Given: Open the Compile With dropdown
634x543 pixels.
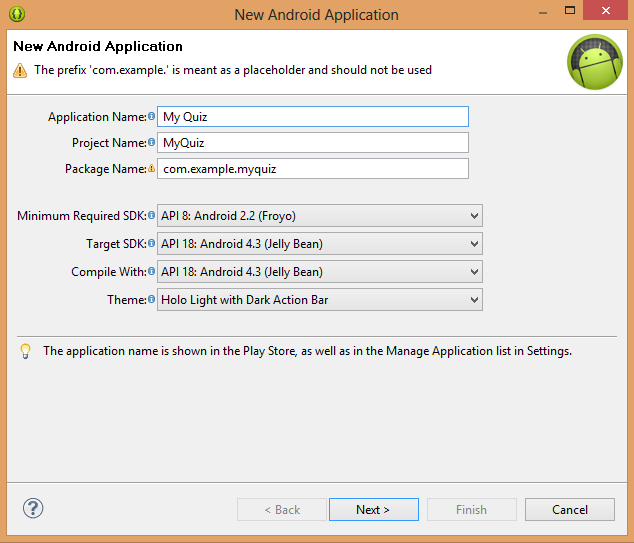Looking at the screenshot, I should pyautogui.click(x=319, y=271).
